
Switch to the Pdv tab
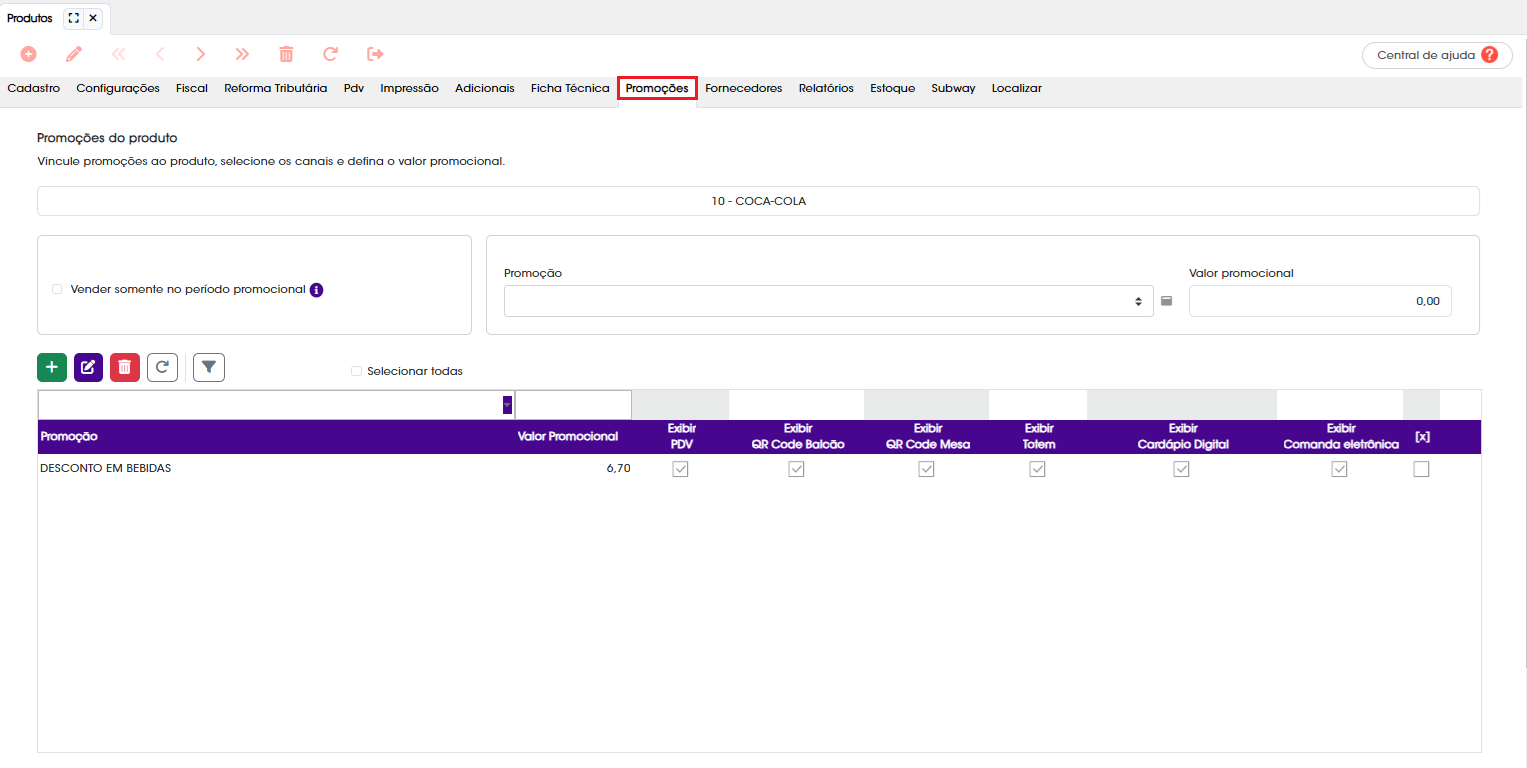coord(354,88)
